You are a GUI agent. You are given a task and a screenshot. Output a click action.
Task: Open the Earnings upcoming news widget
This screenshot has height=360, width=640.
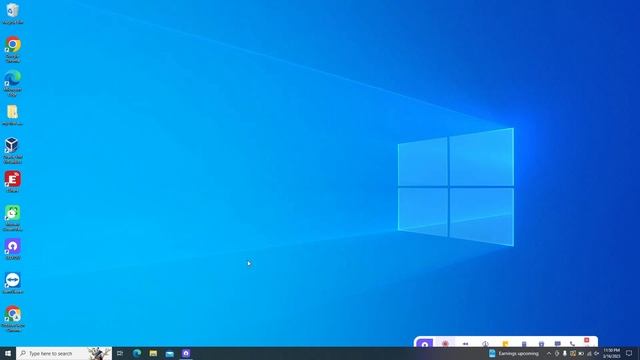click(x=514, y=353)
